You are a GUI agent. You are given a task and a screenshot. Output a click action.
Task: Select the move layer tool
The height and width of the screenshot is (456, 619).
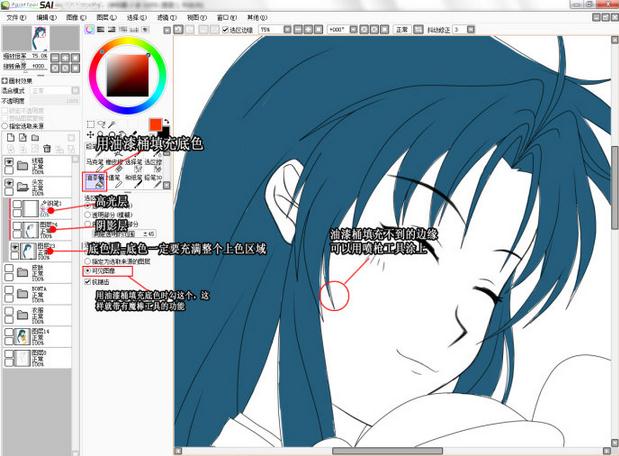pos(90,135)
